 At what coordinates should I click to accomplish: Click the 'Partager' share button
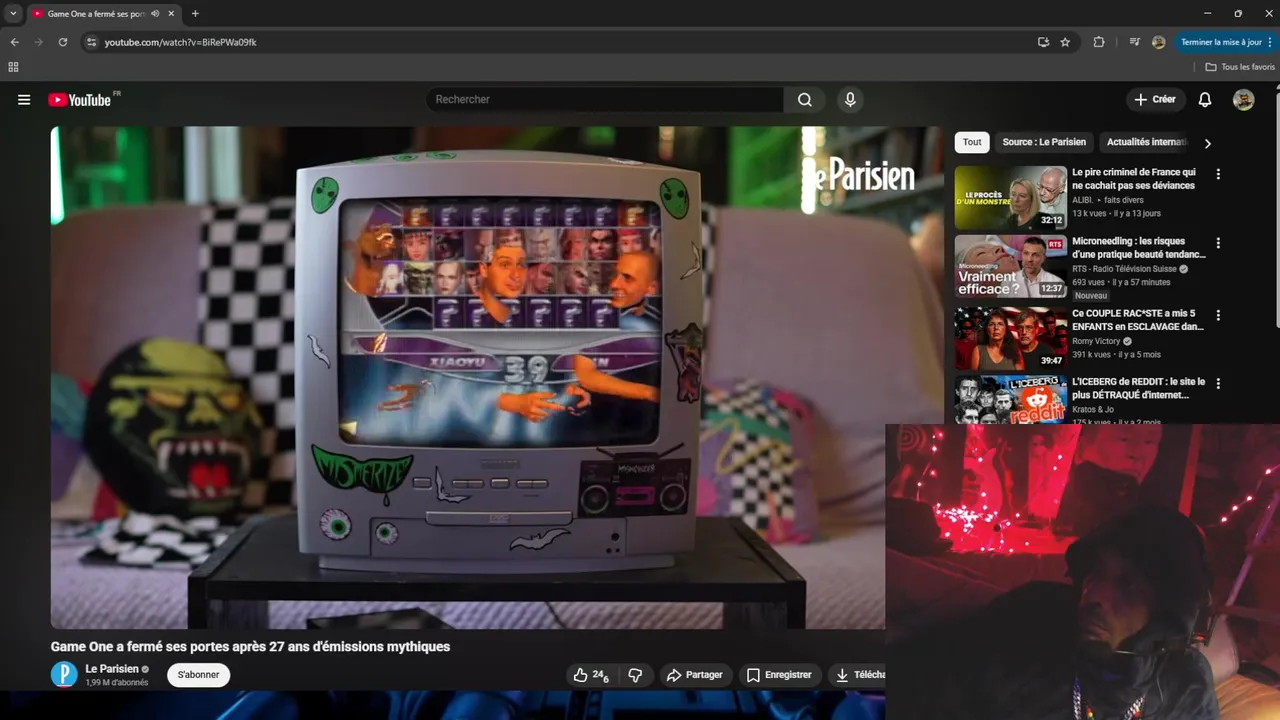694,675
